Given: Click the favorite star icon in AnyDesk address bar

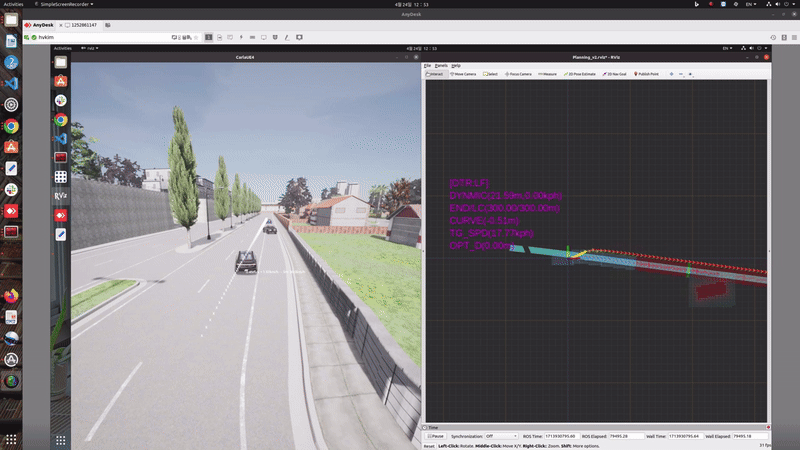Looking at the screenshot, I should (x=196, y=37).
